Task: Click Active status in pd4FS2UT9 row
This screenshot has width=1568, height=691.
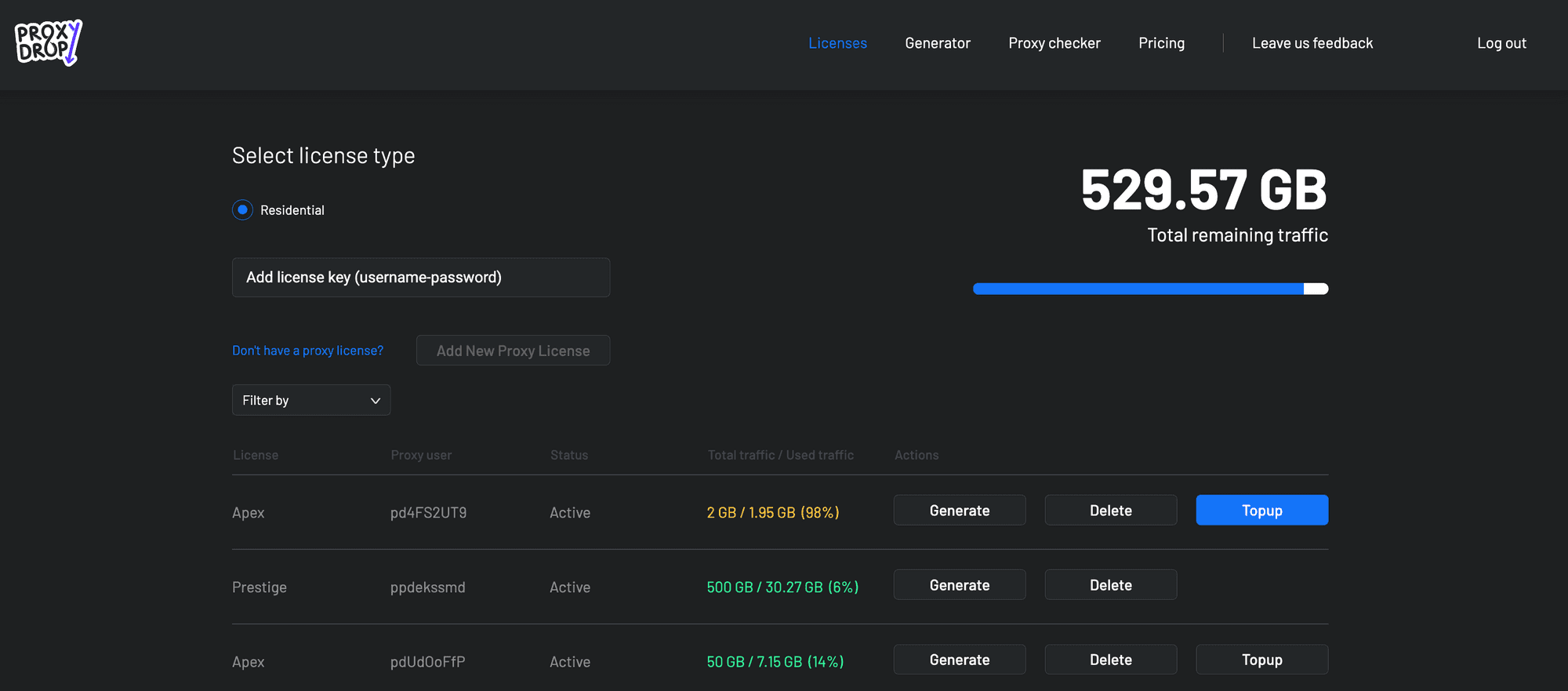Action: point(570,513)
